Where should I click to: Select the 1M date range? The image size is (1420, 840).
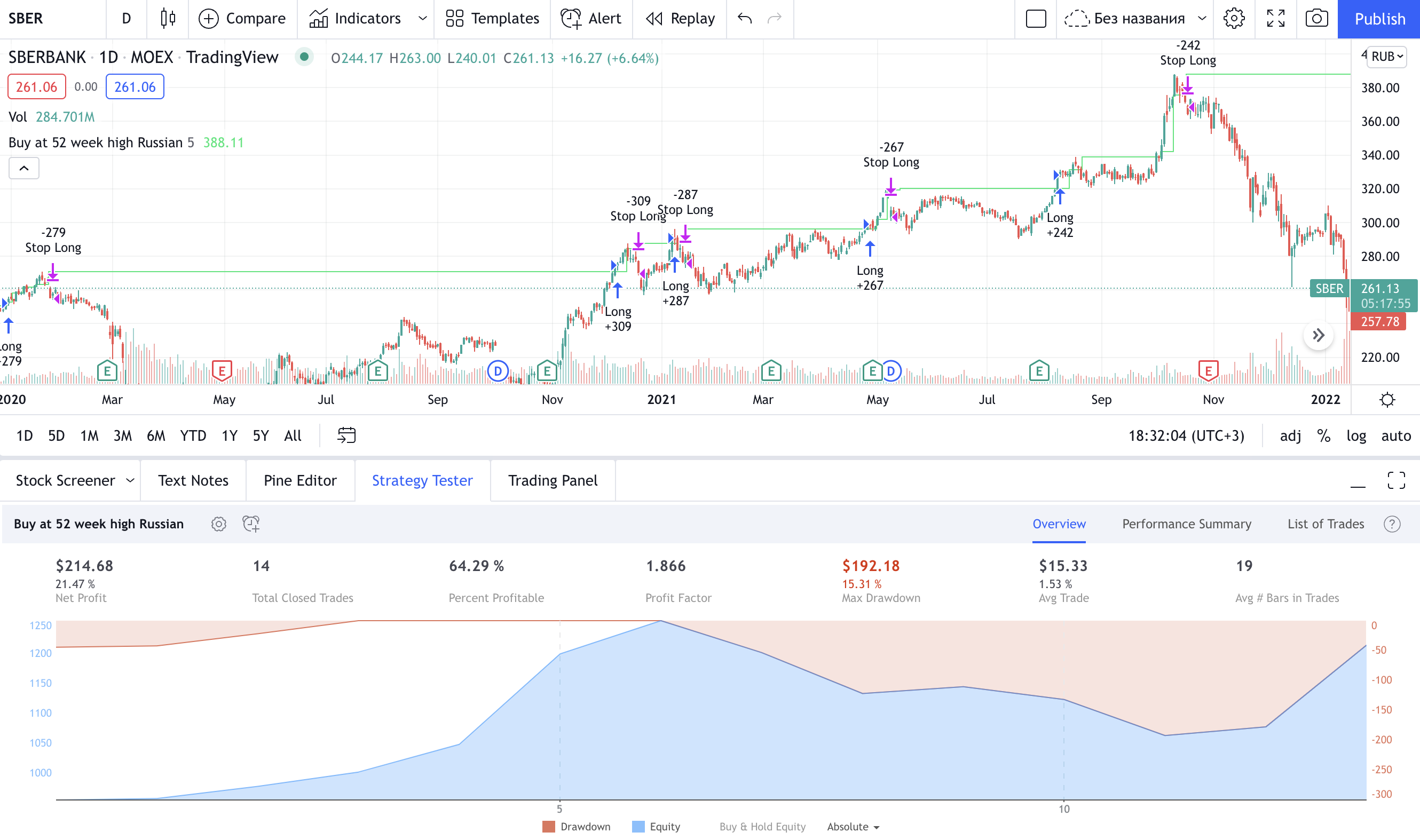click(89, 436)
